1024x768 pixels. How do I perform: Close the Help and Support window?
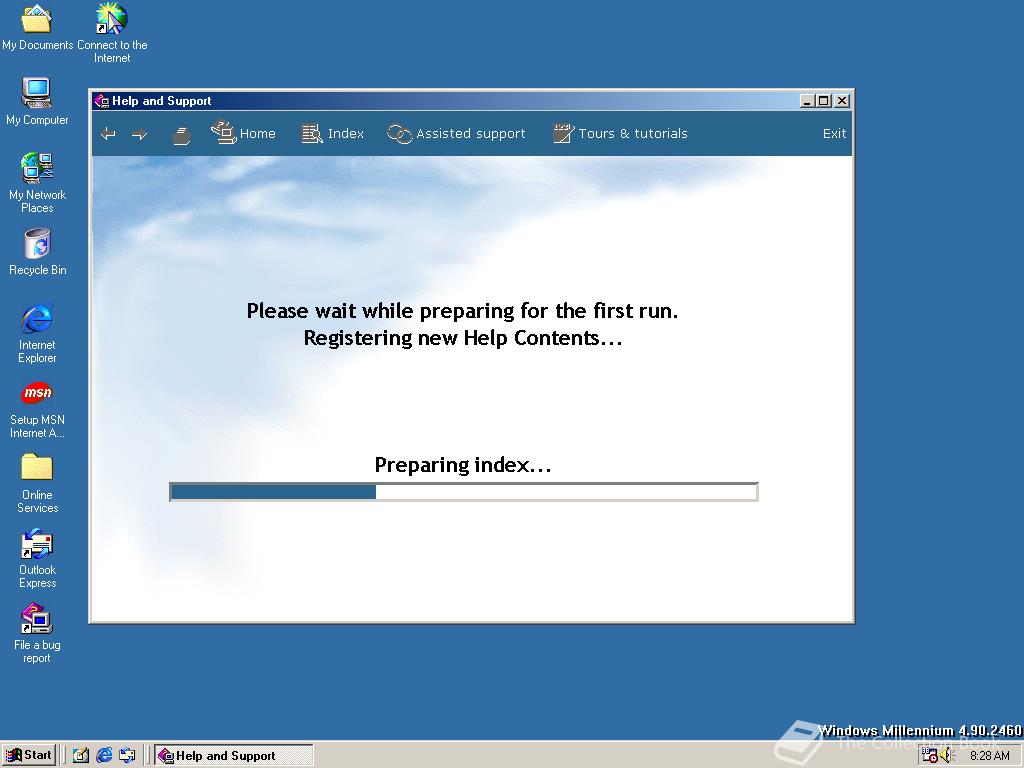[x=842, y=101]
